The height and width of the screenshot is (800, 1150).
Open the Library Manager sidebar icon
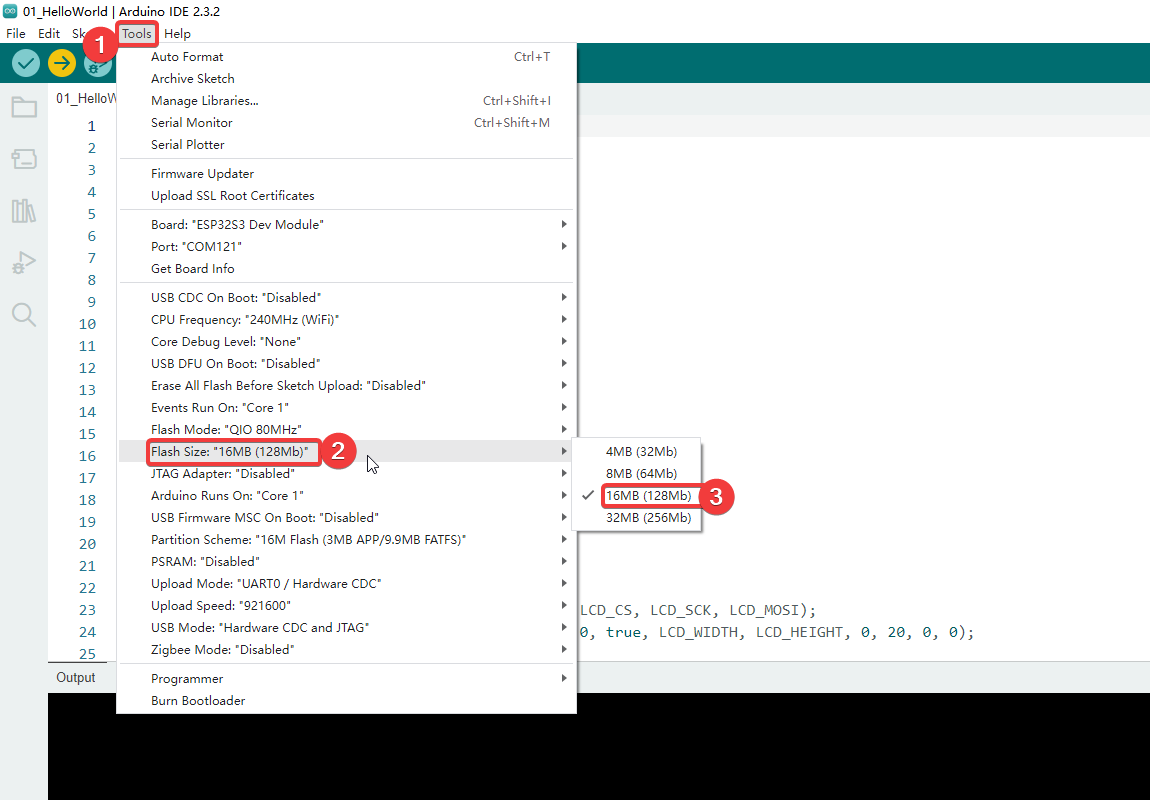point(24,211)
